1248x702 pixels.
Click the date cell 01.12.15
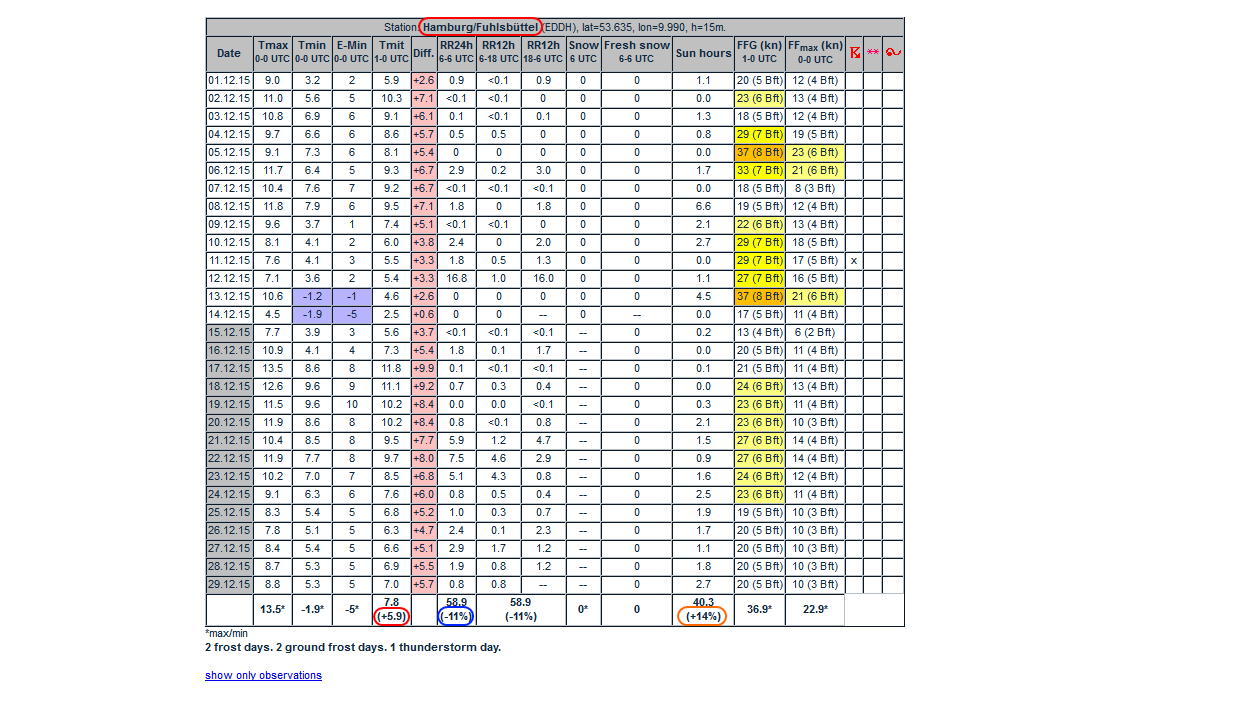point(229,80)
